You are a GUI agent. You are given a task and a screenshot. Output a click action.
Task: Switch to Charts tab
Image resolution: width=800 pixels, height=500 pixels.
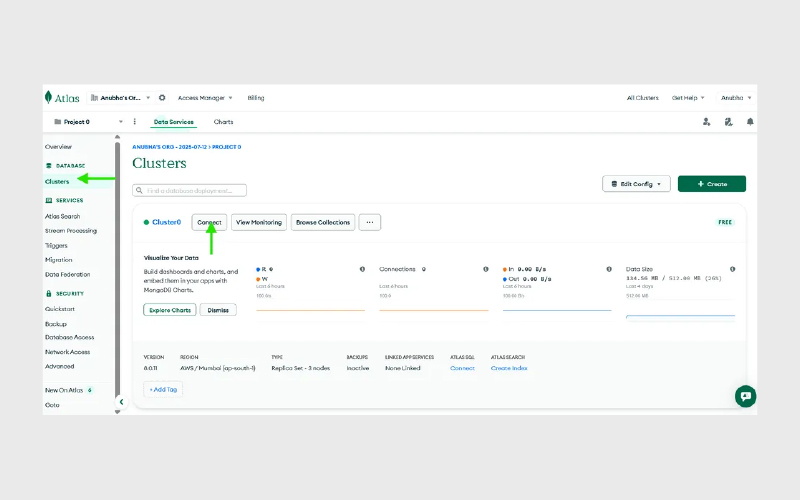coord(223,122)
